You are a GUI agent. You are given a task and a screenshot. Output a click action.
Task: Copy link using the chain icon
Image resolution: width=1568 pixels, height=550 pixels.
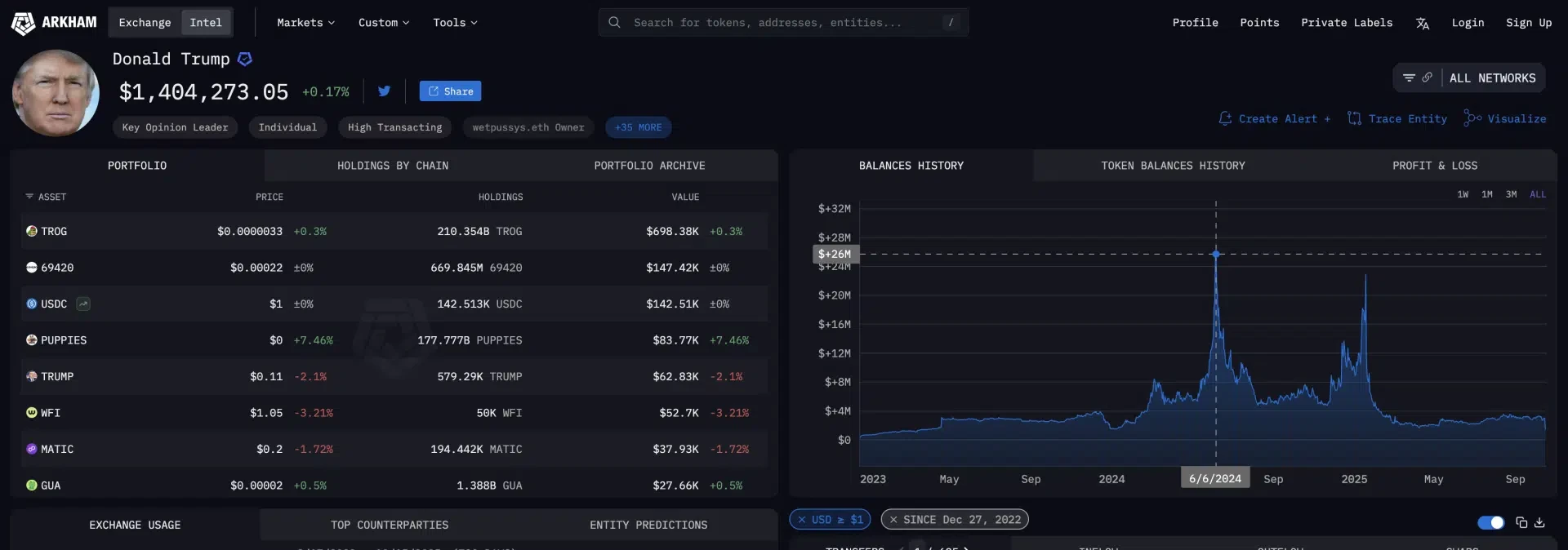click(1427, 78)
